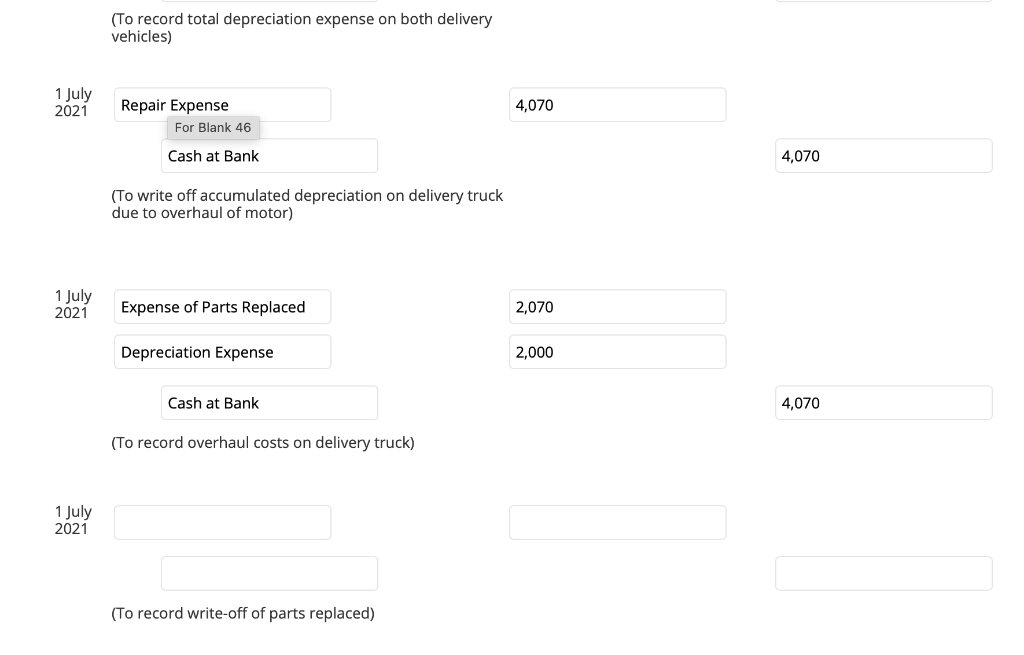Click the delivery vehicles depreciation note
Viewport: 1024px width, 655px height.
pos(301,27)
